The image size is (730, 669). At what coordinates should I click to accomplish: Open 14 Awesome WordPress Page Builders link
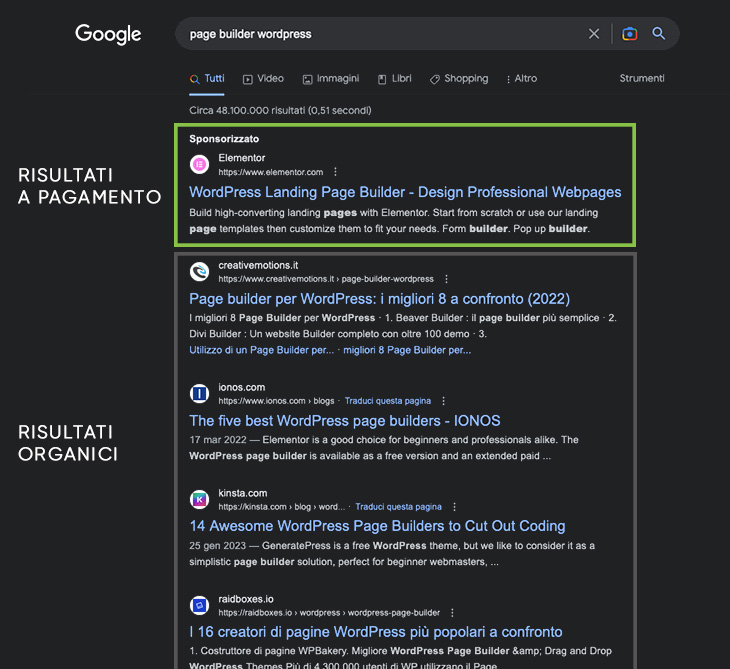pos(377,526)
